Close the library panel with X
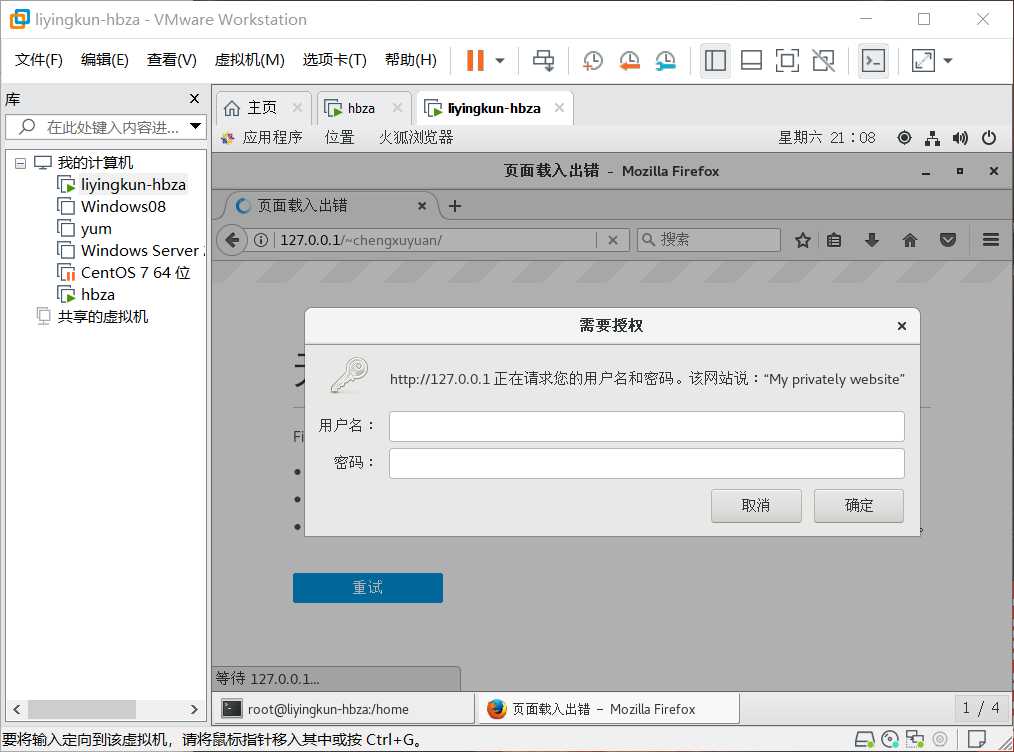The height and width of the screenshot is (752, 1014). click(194, 99)
